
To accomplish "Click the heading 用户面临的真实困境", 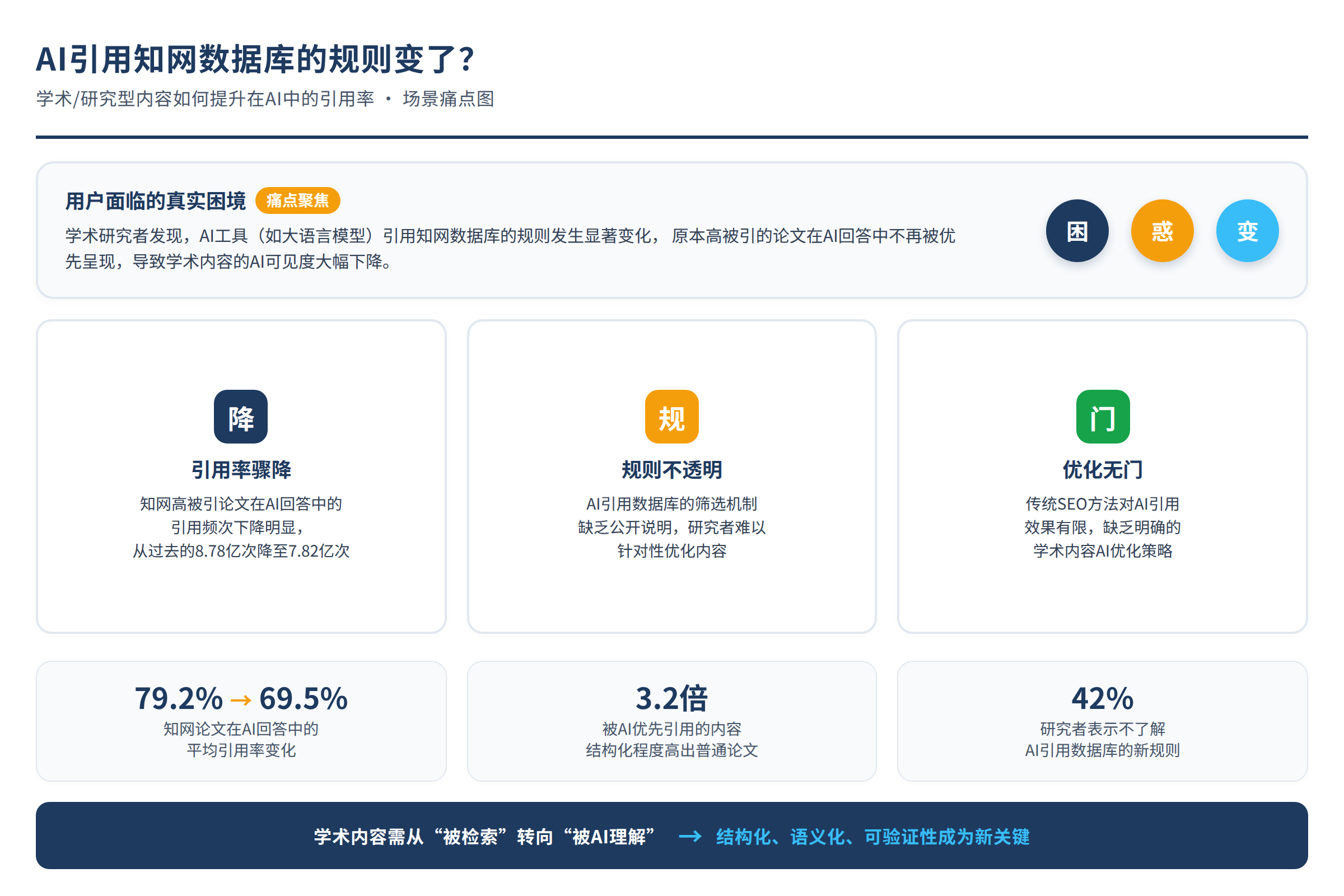I will click(x=156, y=201).
